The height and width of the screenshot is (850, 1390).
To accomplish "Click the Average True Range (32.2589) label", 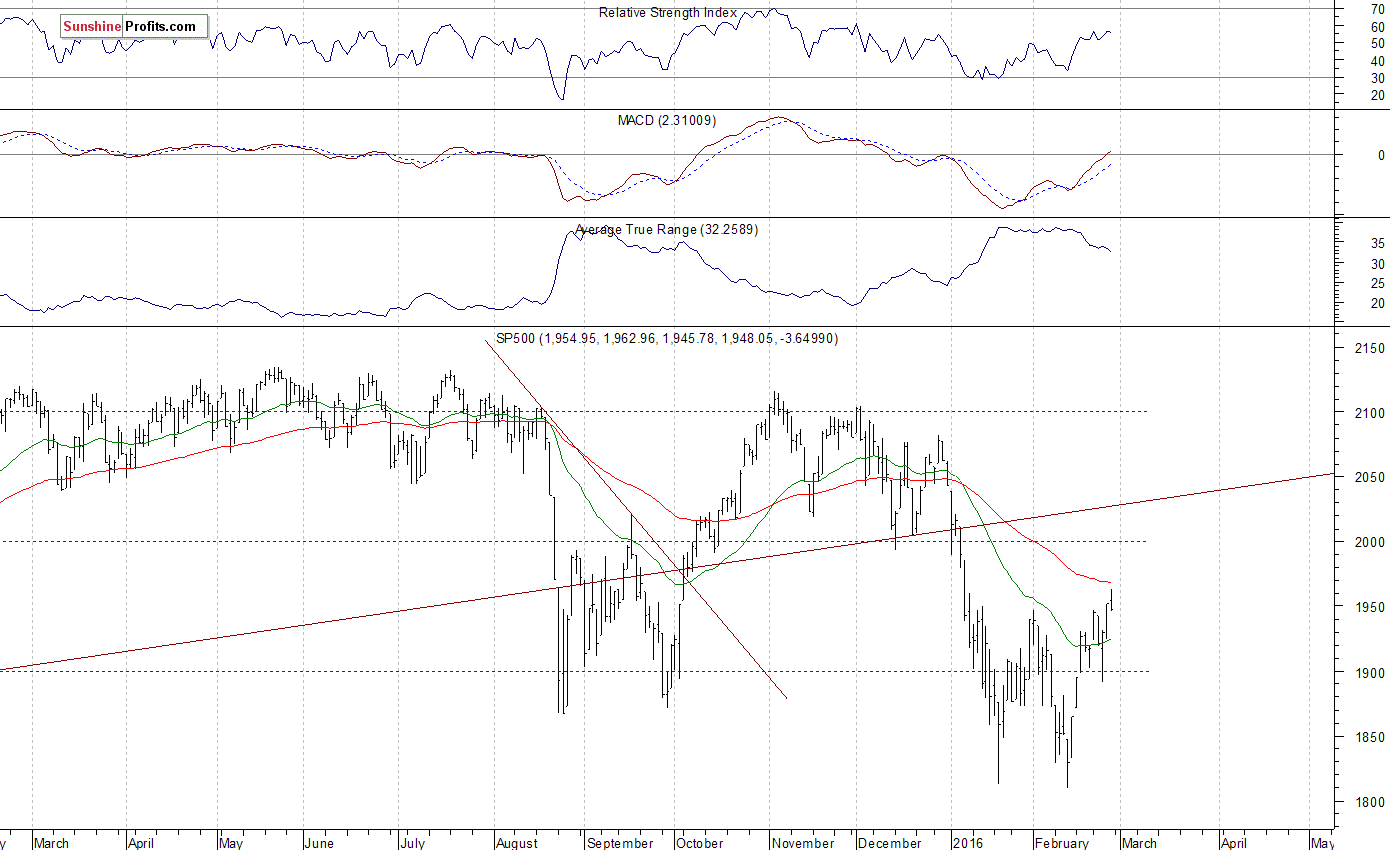I will pyautogui.click(x=666, y=230).
